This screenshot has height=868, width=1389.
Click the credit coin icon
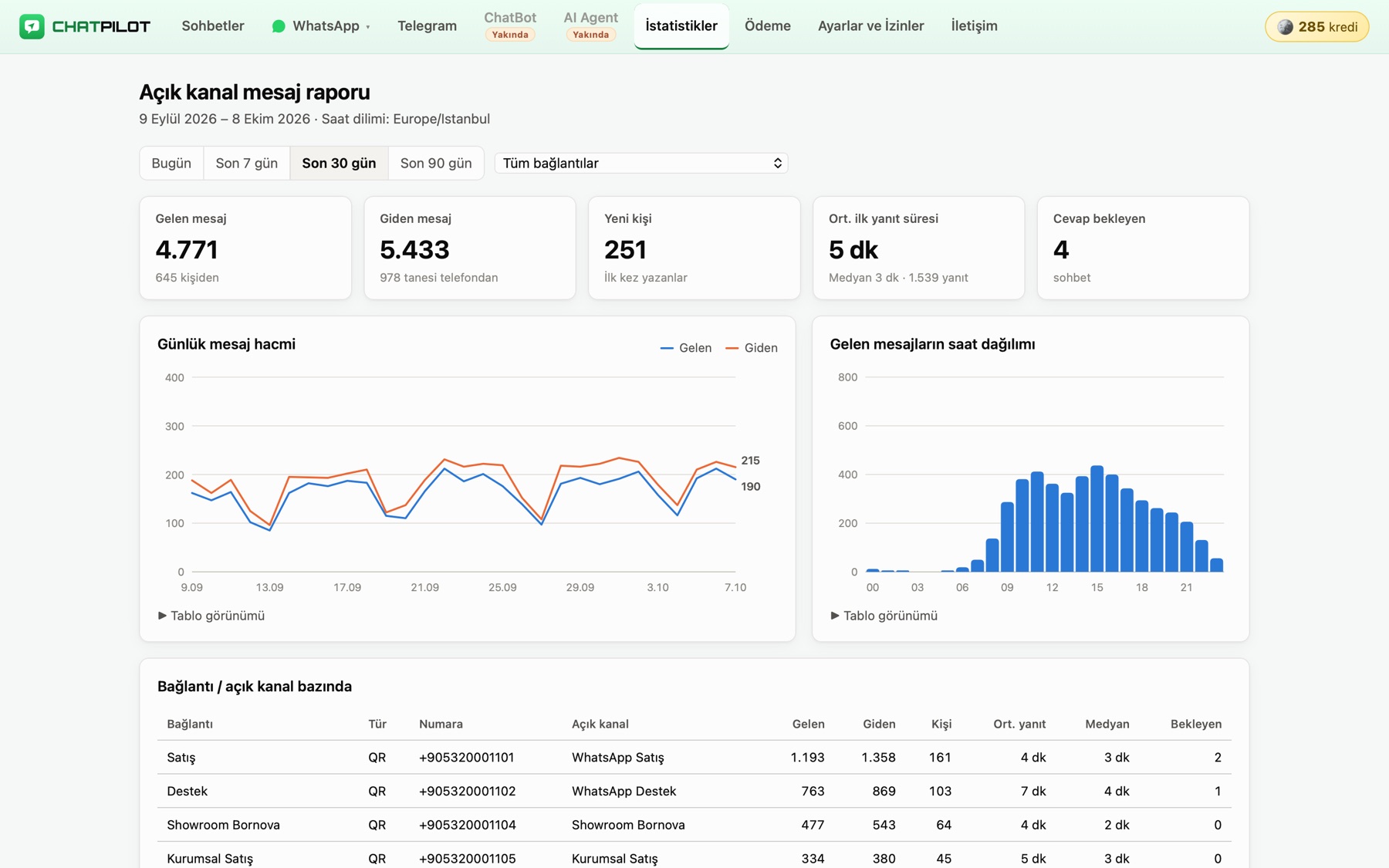1285,27
